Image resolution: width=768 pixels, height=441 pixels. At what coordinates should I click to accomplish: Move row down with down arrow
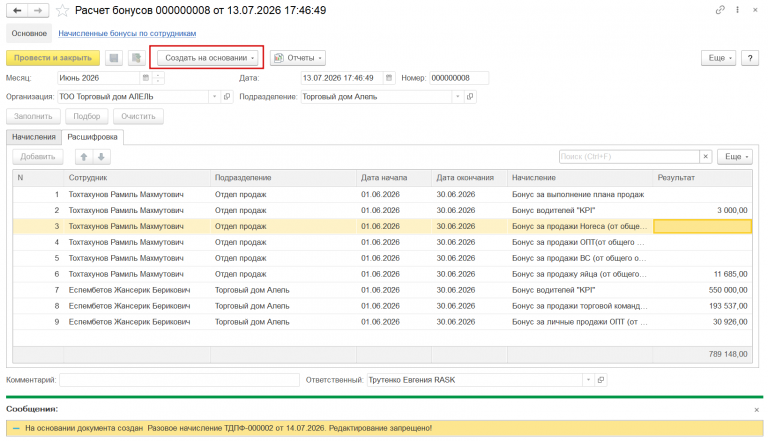coord(101,157)
